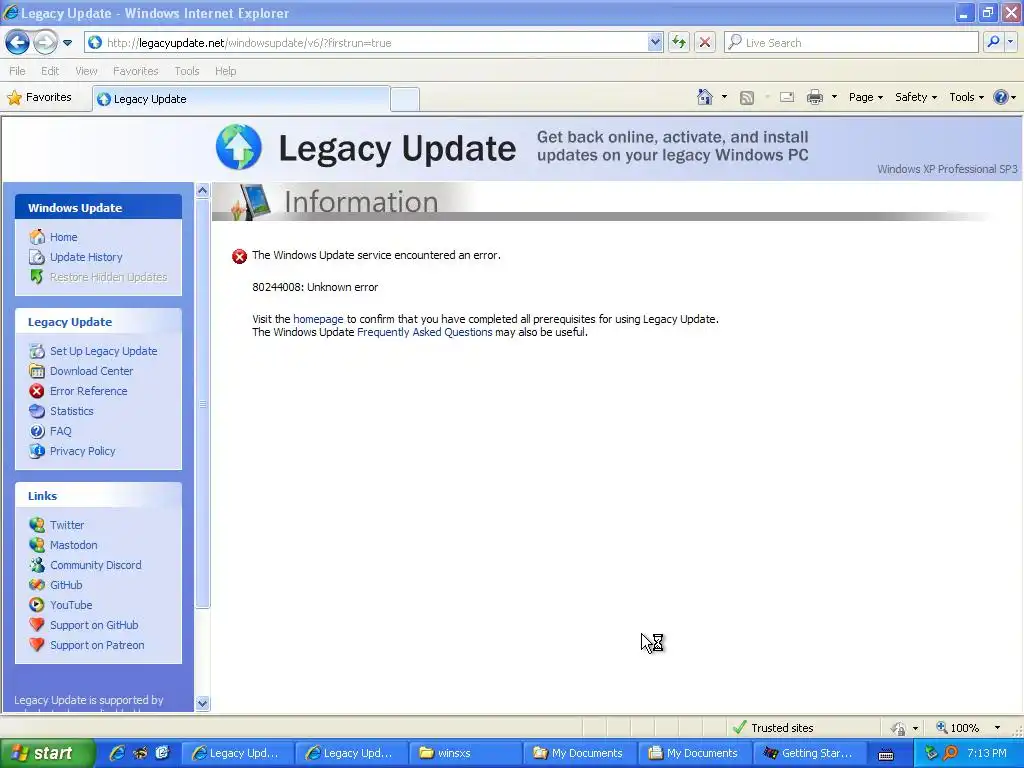Open the Frequently Asked Questions link
The height and width of the screenshot is (768, 1024).
(x=424, y=332)
